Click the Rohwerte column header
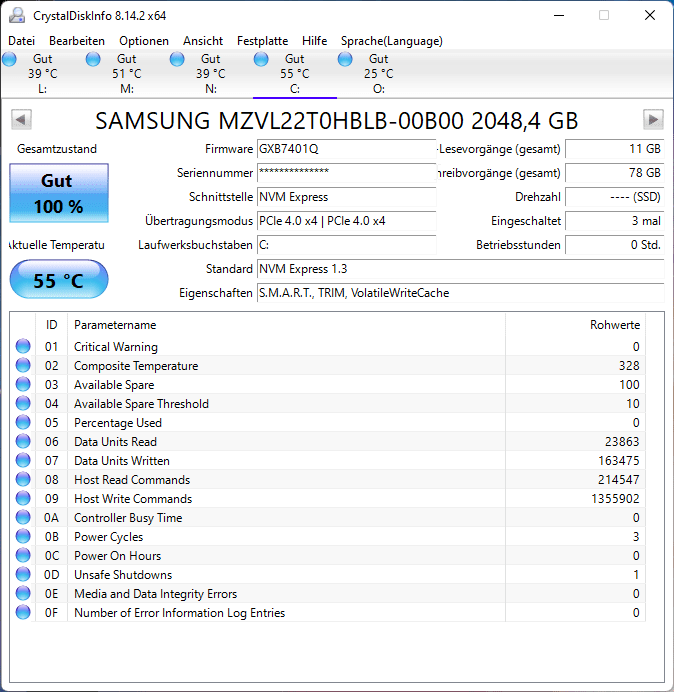The image size is (674, 692). click(x=575, y=325)
